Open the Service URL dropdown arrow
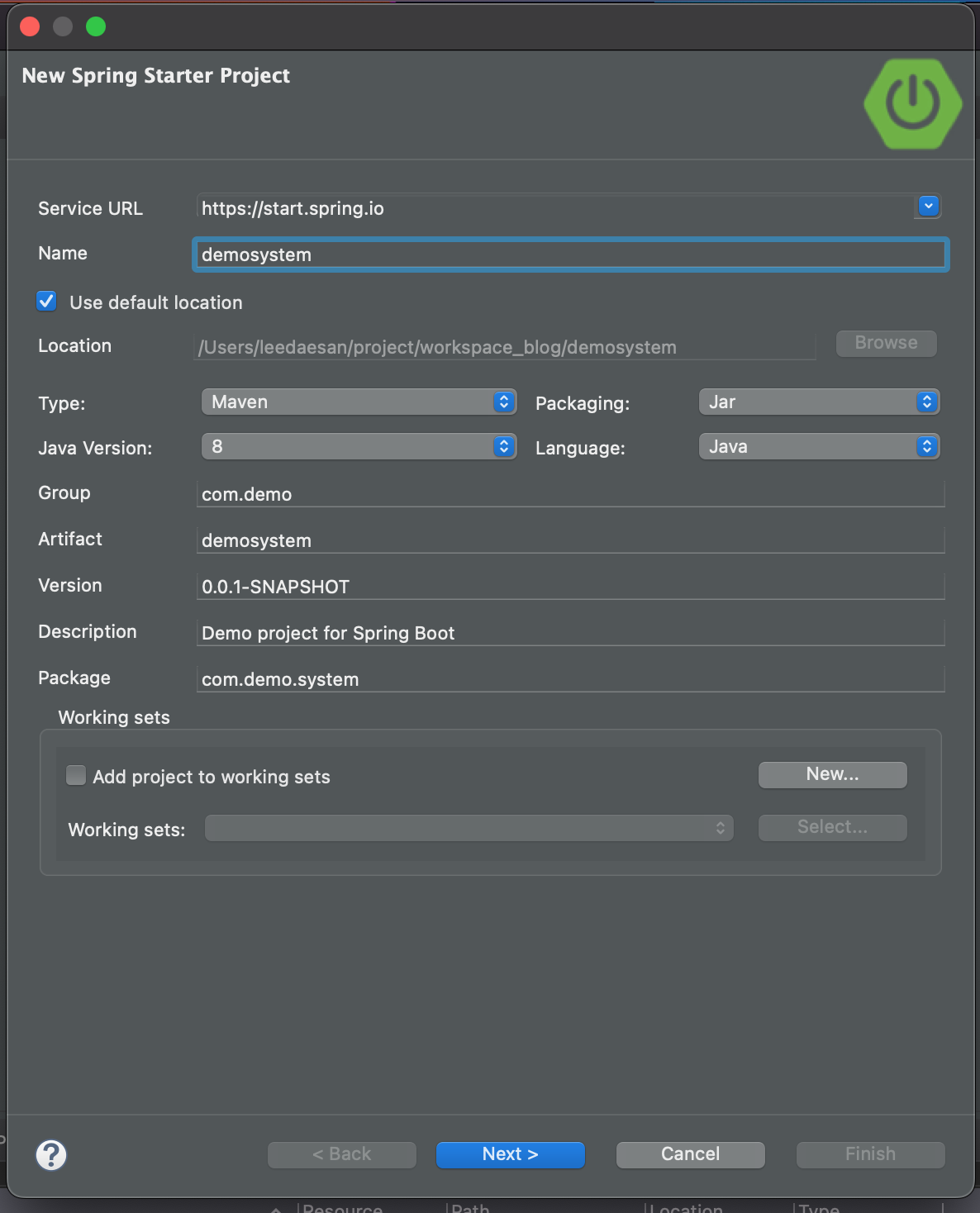 click(929, 206)
